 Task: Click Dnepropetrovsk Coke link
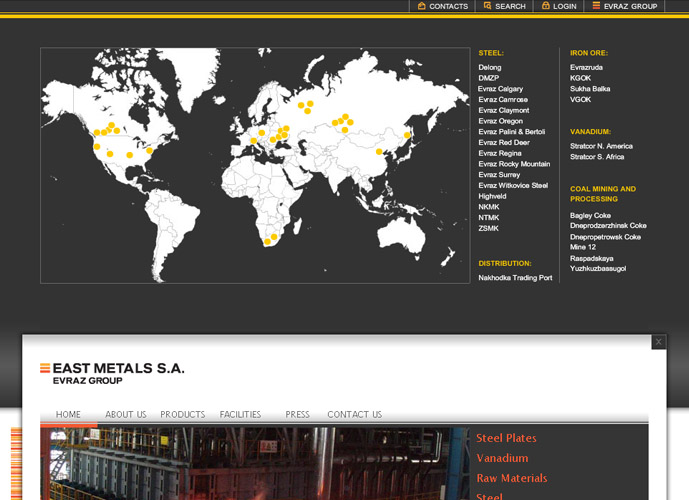[605, 237]
